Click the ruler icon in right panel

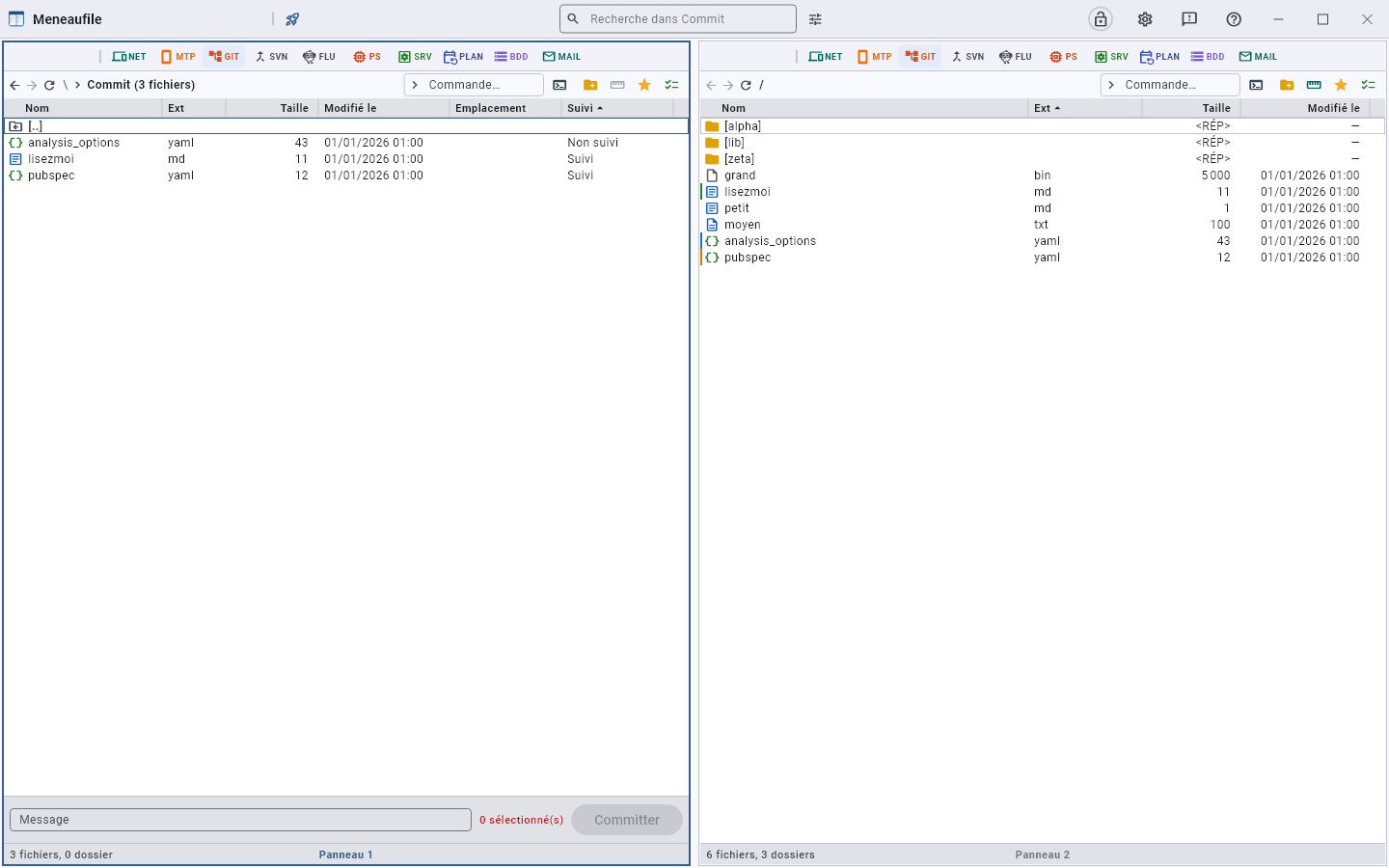coord(1314,85)
